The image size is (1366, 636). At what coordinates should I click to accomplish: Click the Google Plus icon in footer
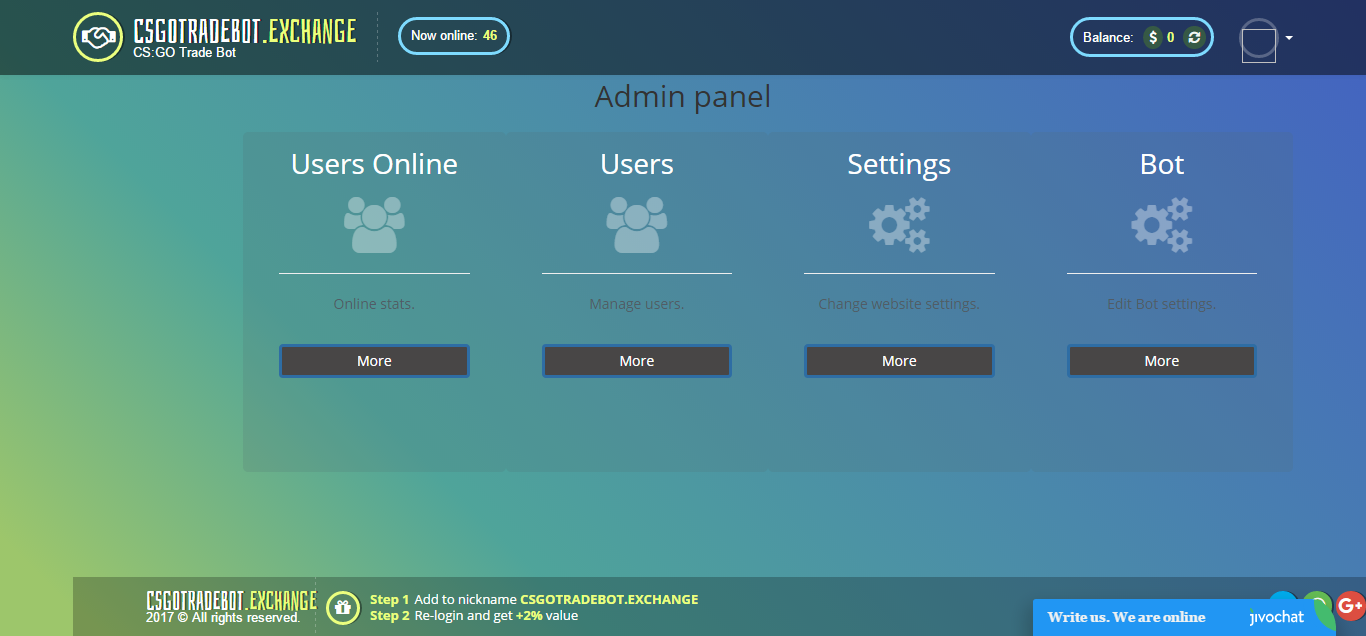point(1350,605)
